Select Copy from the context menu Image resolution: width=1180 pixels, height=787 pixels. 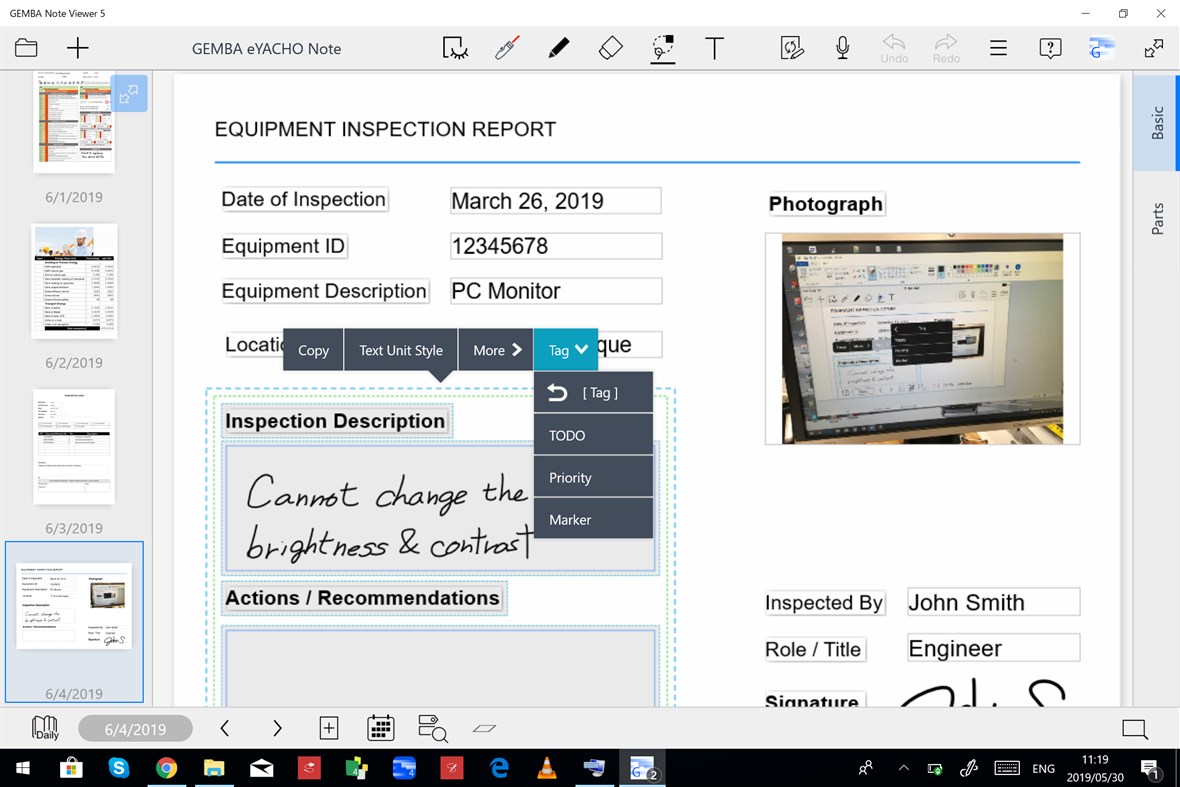(312, 350)
